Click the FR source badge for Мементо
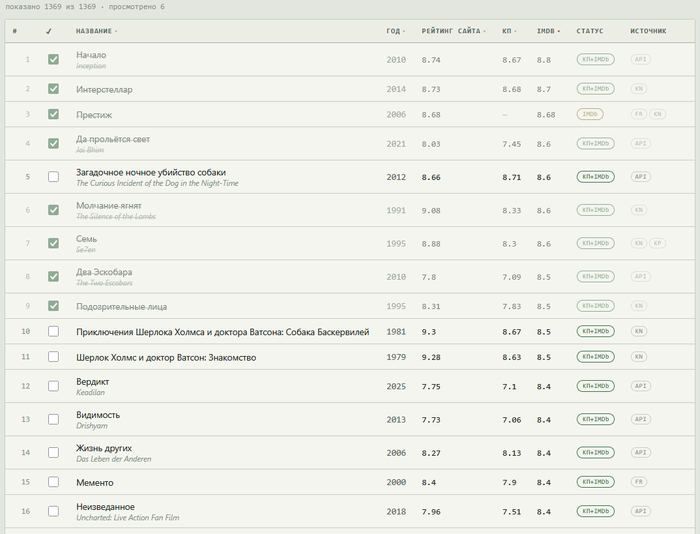This screenshot has width=700, height=534. (638, 482)
